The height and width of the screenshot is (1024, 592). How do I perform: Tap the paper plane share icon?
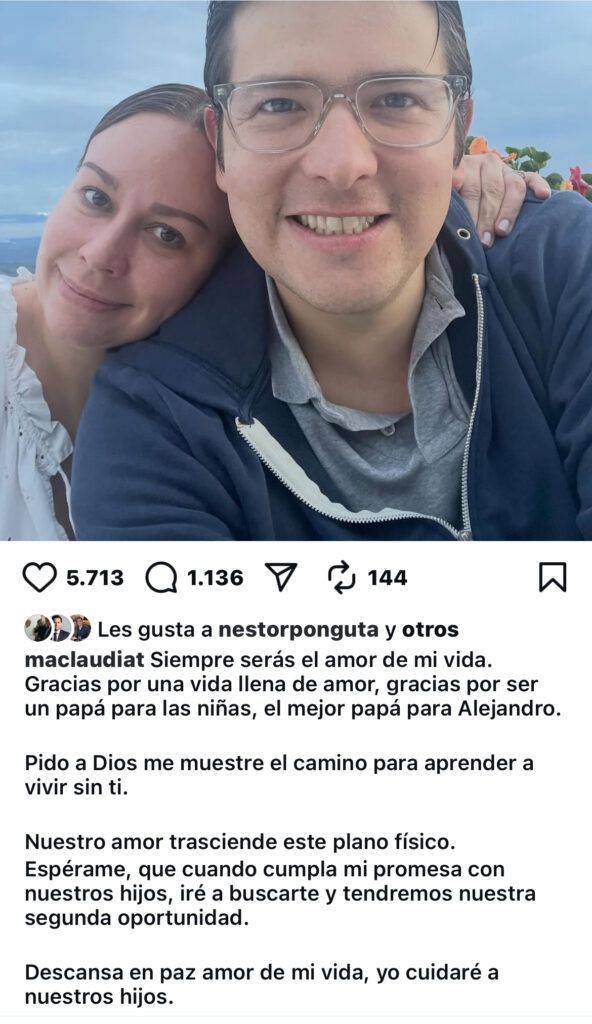pyautogui.click(x=282, y=577)
